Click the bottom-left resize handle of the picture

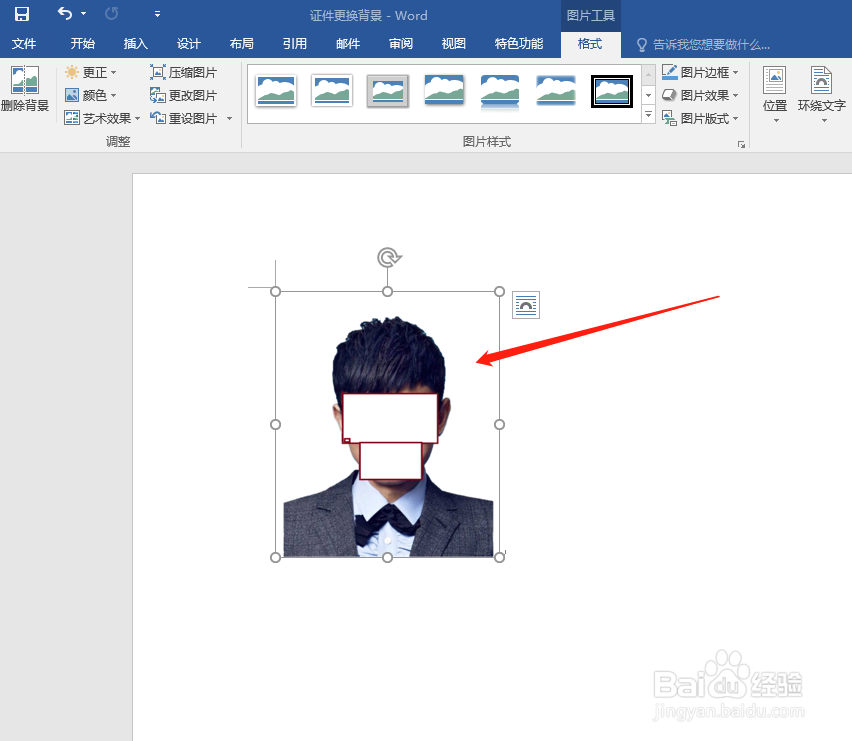pos(275,557)
